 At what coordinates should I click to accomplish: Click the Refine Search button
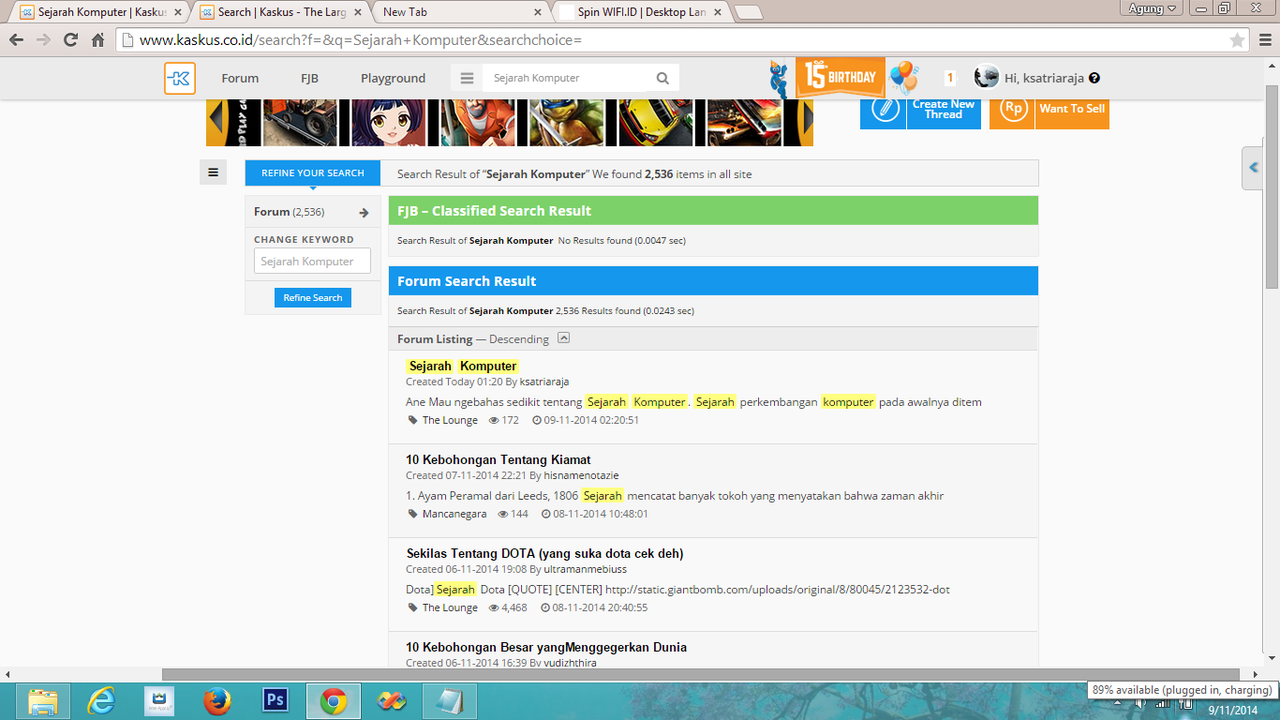coord(313,297)
